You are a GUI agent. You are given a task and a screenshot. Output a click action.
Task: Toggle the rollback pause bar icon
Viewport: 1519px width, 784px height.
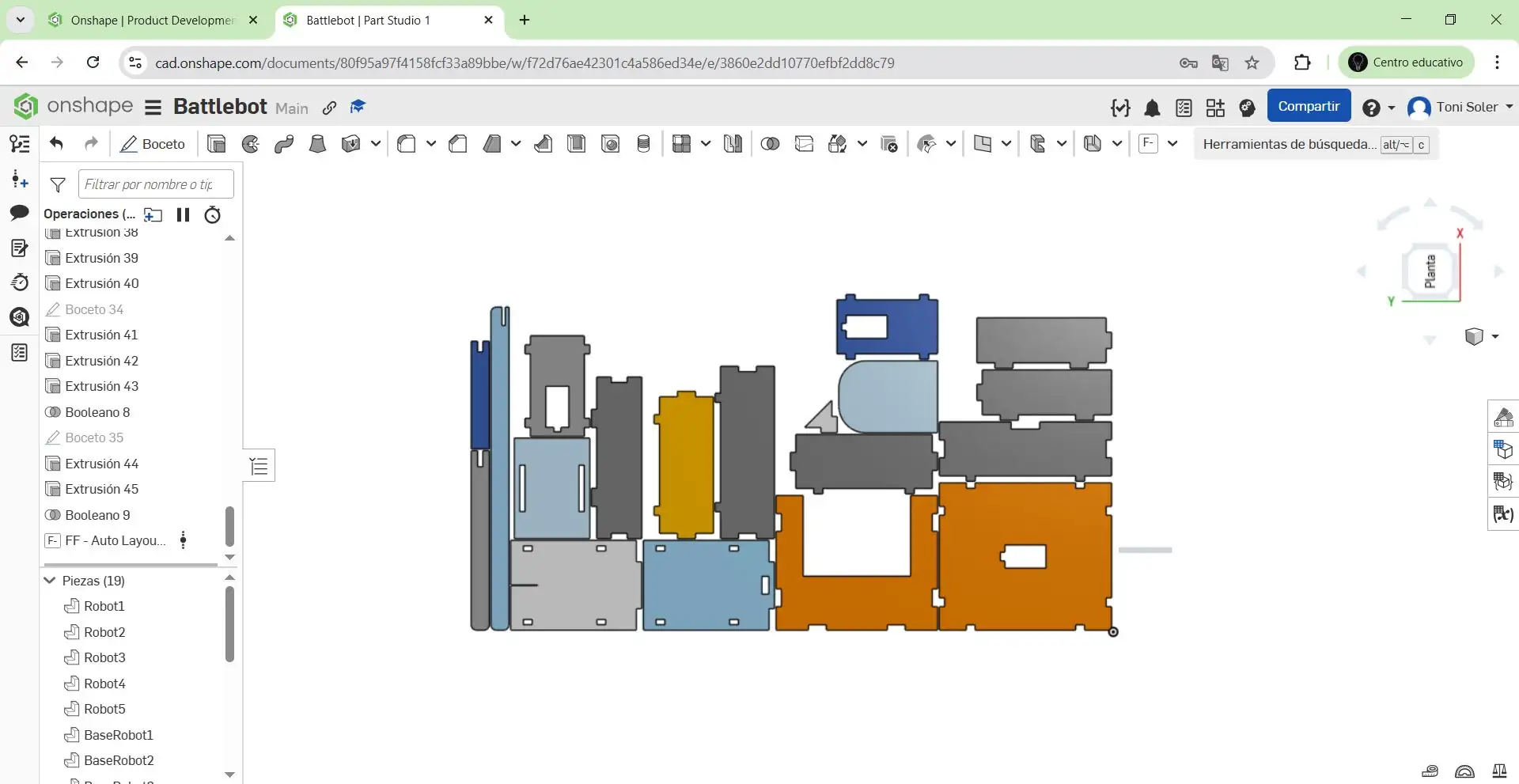coord(183,214)
